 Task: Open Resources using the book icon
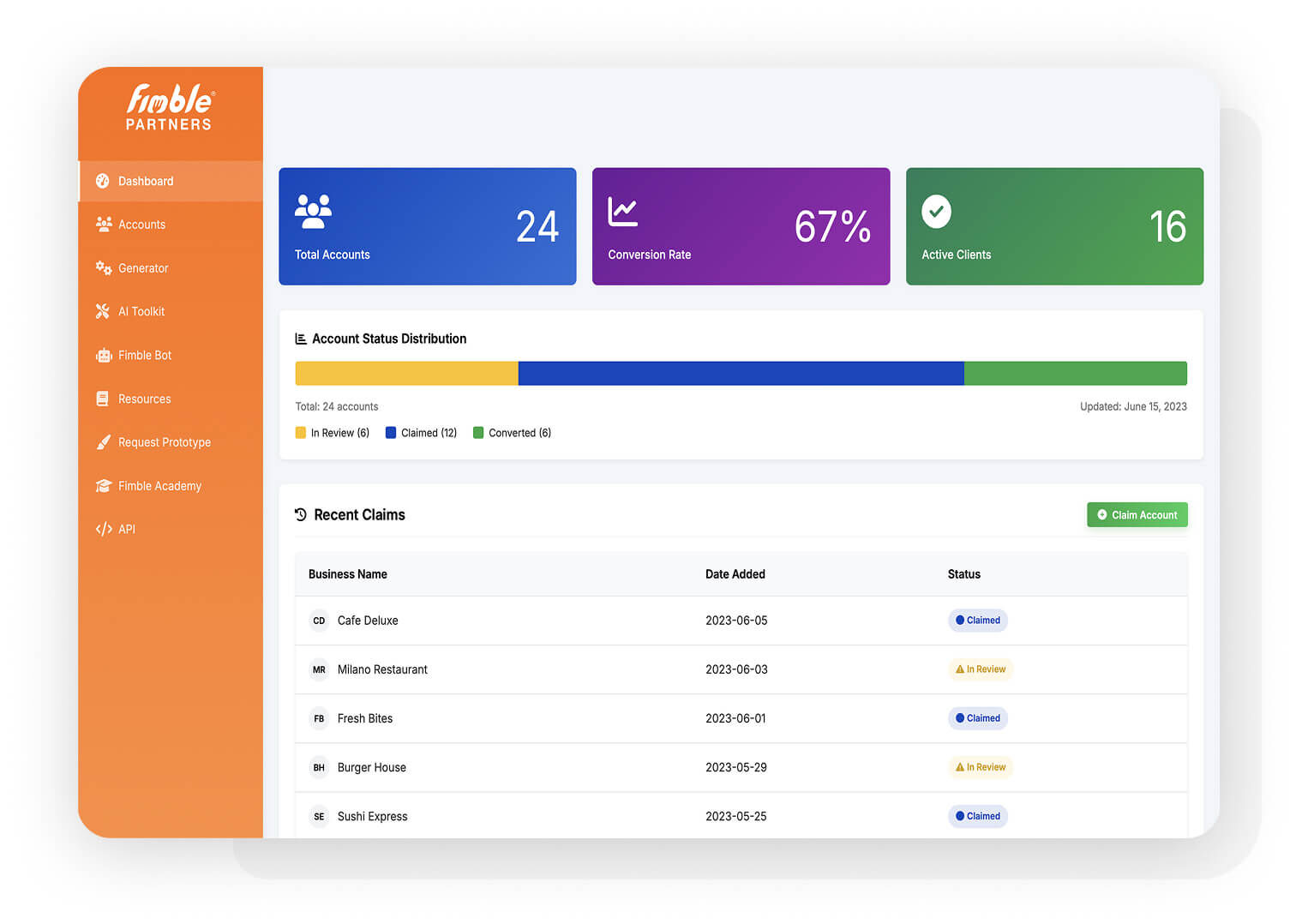(103, 399)
